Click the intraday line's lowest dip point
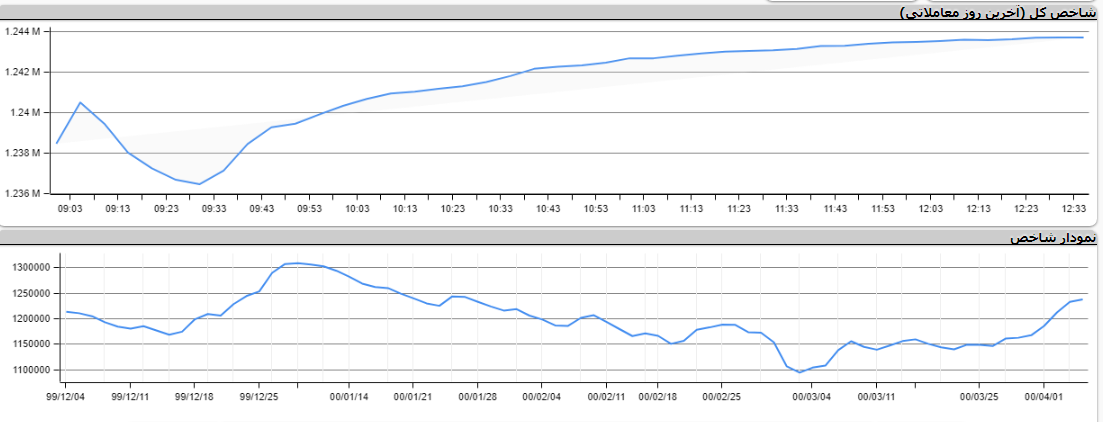The image size is (1103, 422). pos(199,184)
